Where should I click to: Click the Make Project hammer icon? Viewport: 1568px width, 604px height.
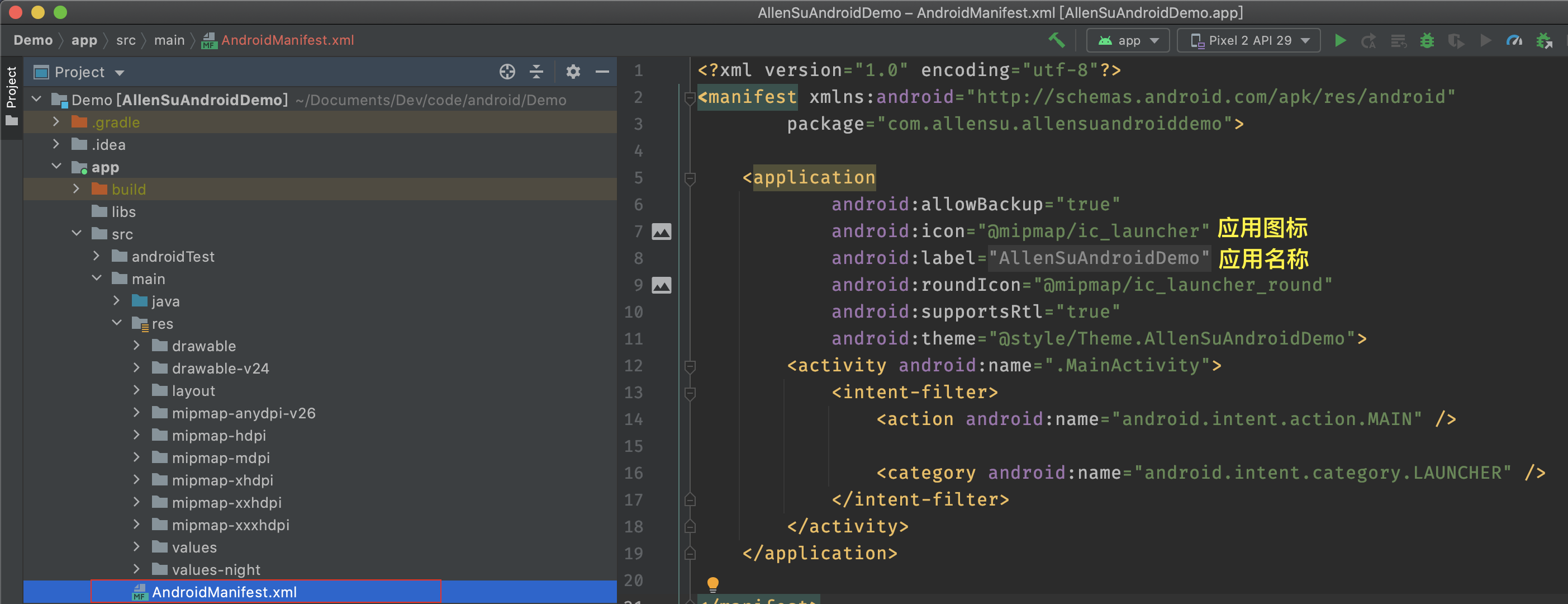pos(1056,40)
